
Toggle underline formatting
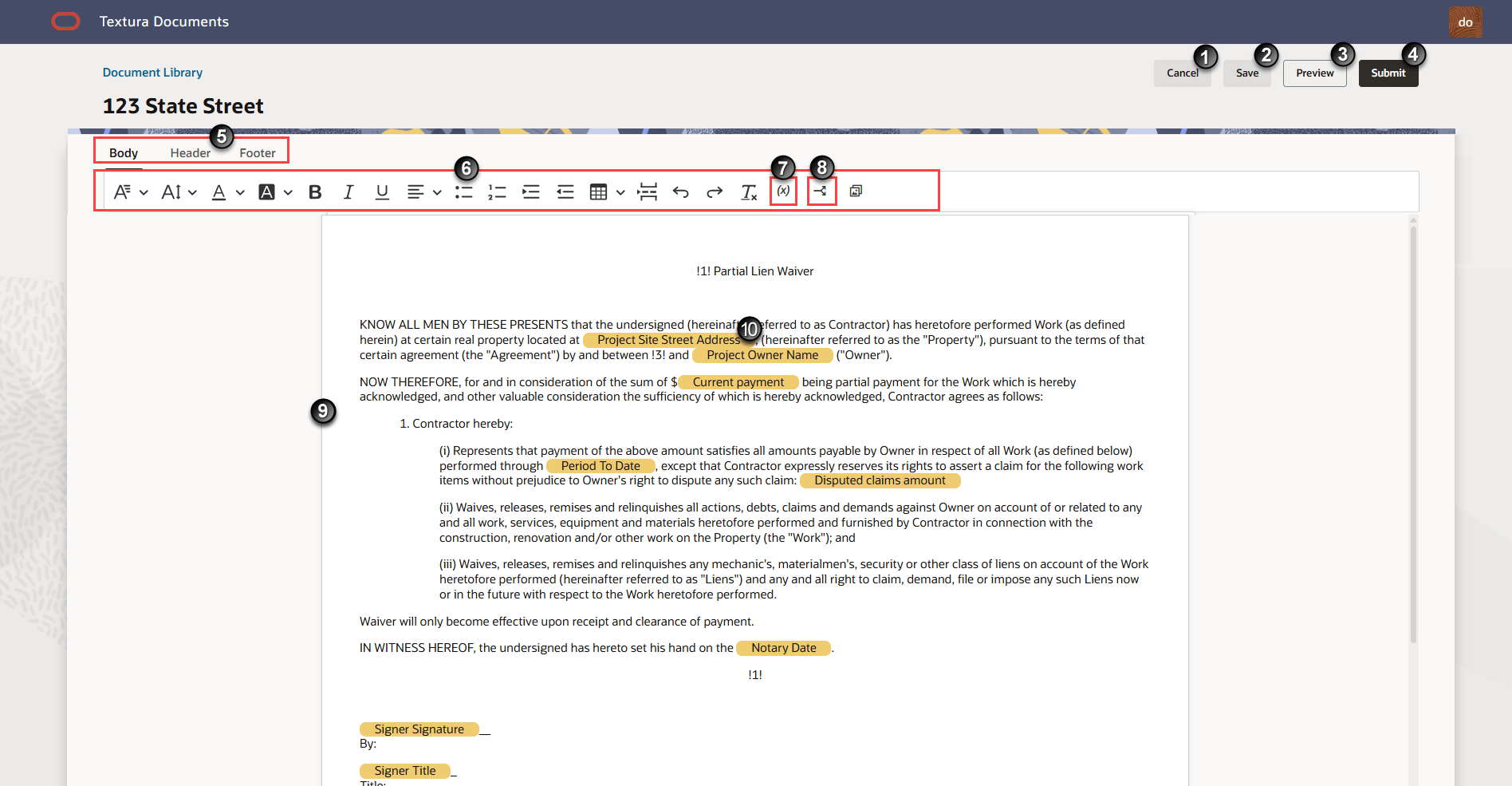point(381,192)
